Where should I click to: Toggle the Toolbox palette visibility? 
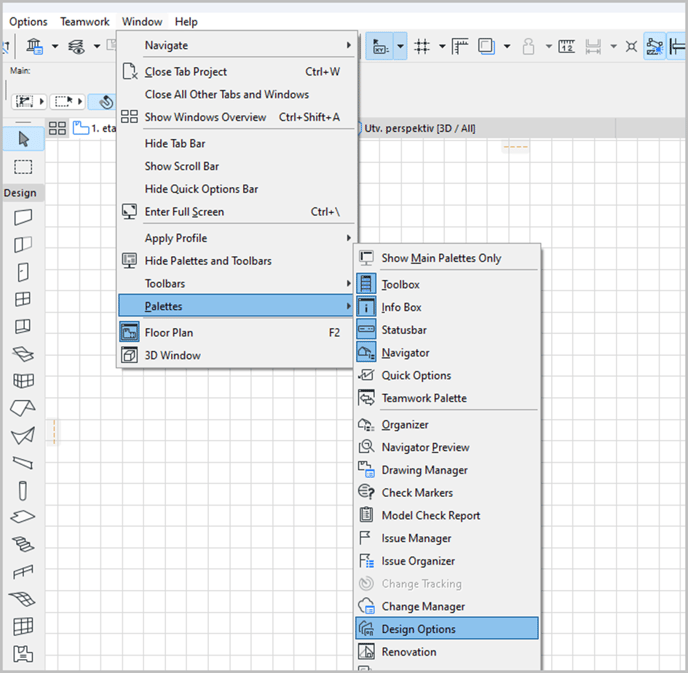tap(447, 284)
